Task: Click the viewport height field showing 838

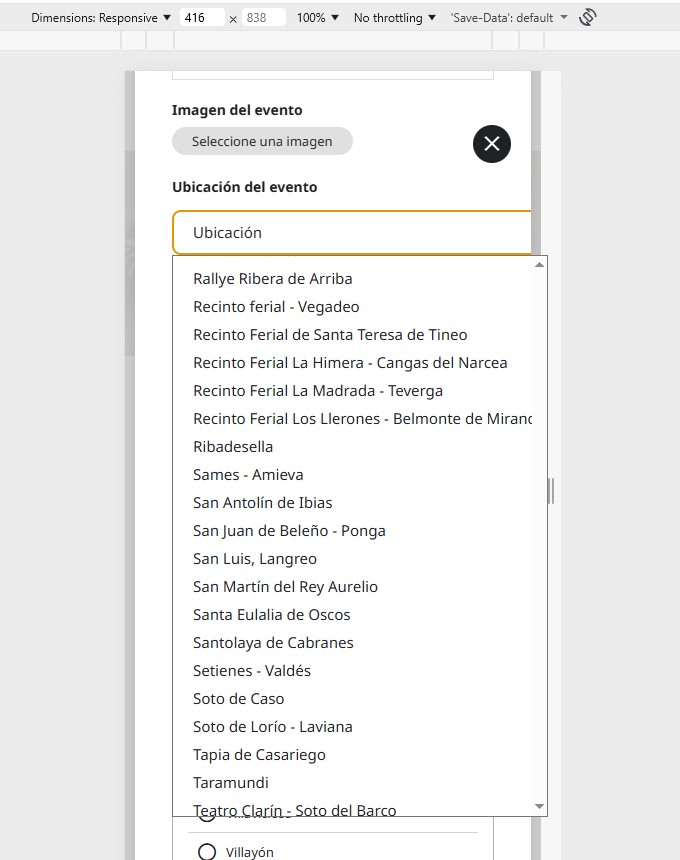Action: tap(262, 18)
